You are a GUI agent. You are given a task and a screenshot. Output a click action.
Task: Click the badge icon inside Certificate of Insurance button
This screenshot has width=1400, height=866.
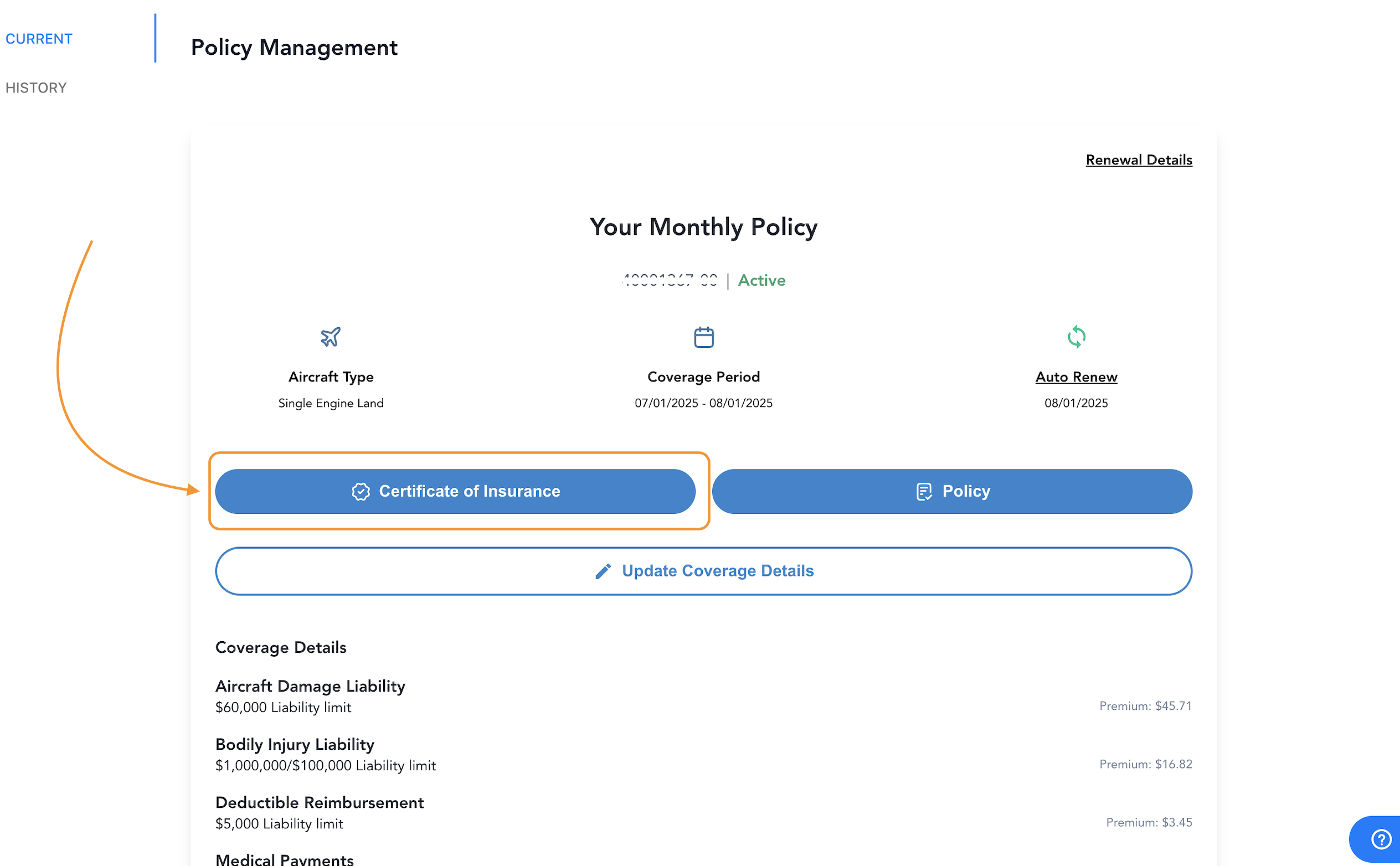coord(361,491)
